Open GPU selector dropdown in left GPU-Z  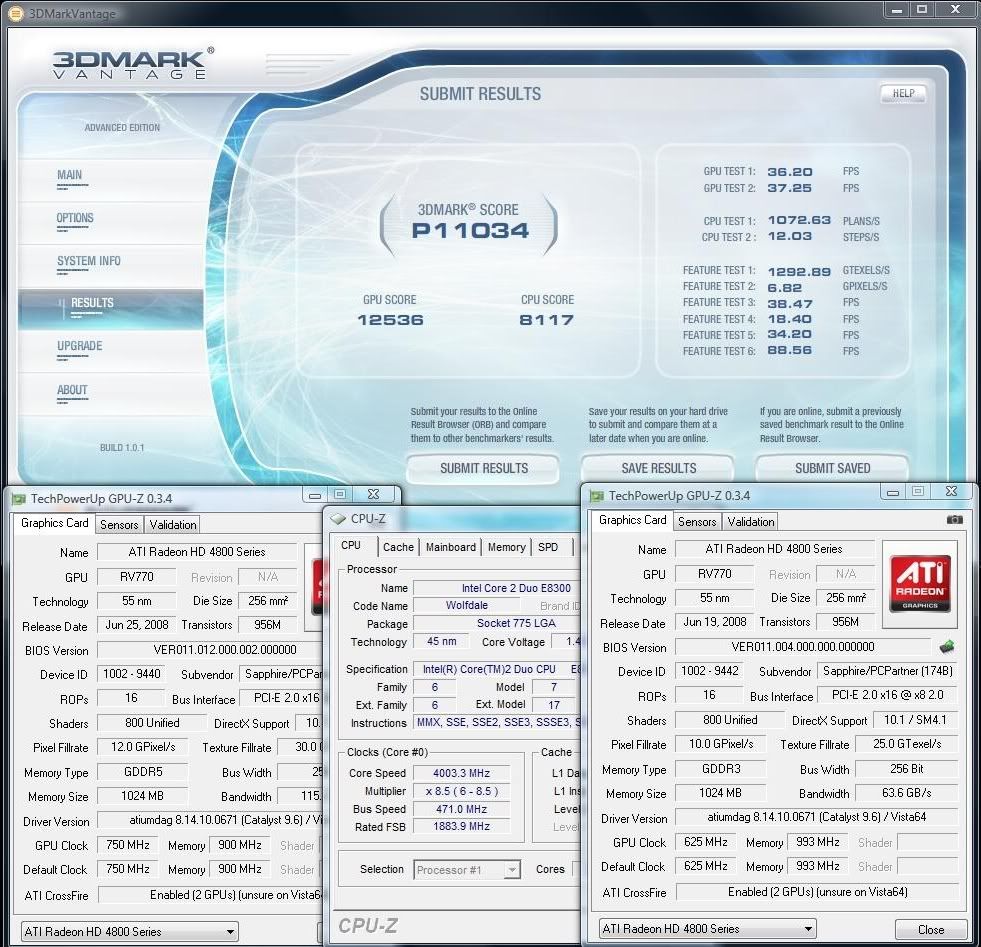tap(130, 932)
